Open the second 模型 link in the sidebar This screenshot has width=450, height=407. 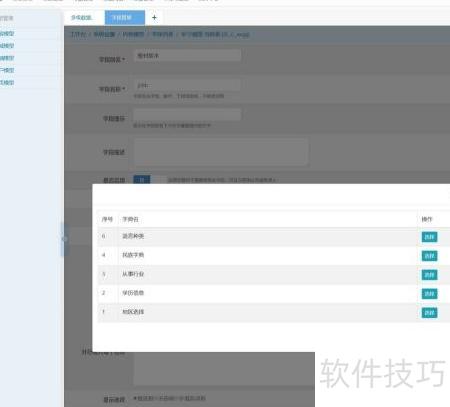coord(7,46)
